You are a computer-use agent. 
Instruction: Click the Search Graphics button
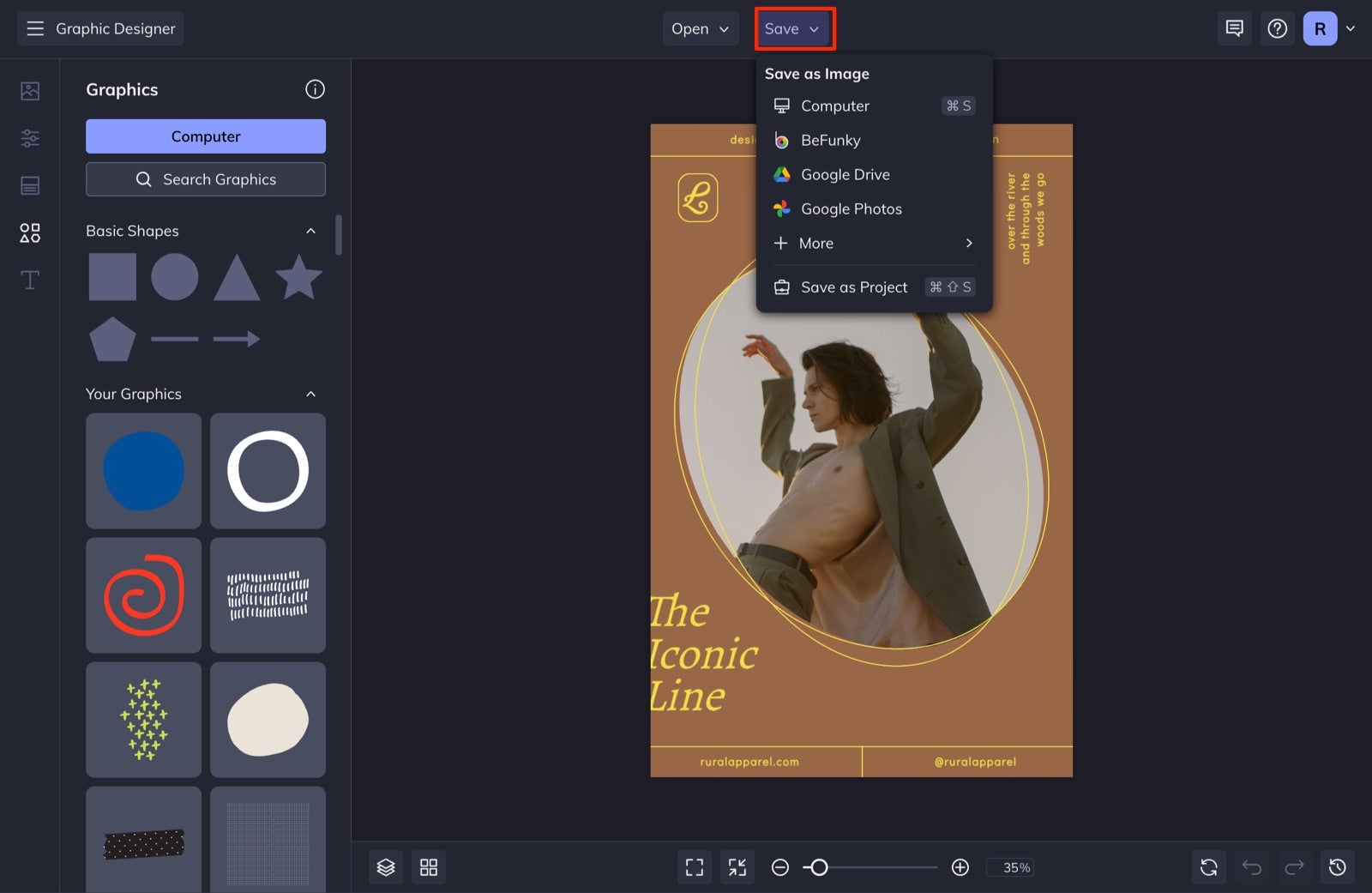206,179
